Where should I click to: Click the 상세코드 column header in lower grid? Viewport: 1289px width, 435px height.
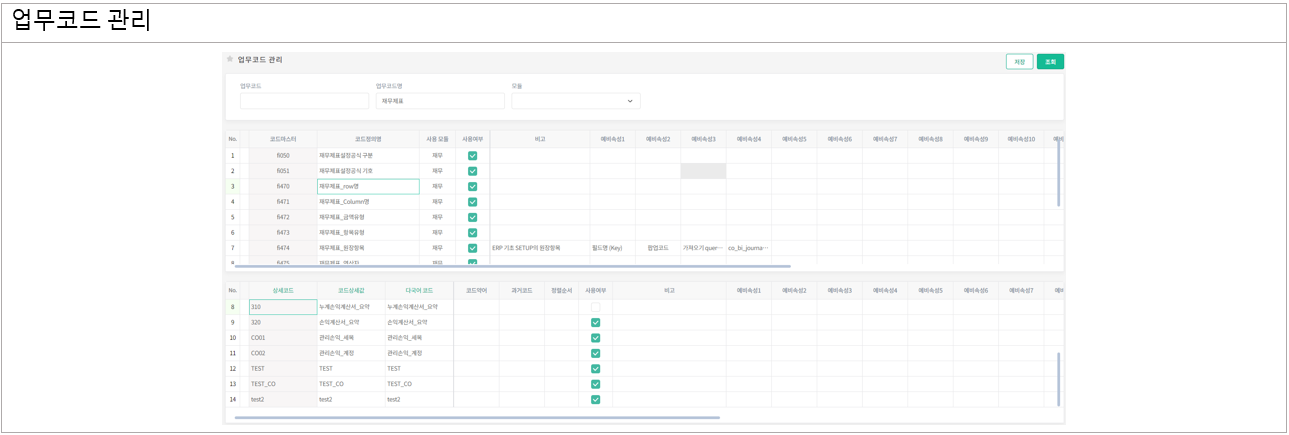tap(283, 290)
